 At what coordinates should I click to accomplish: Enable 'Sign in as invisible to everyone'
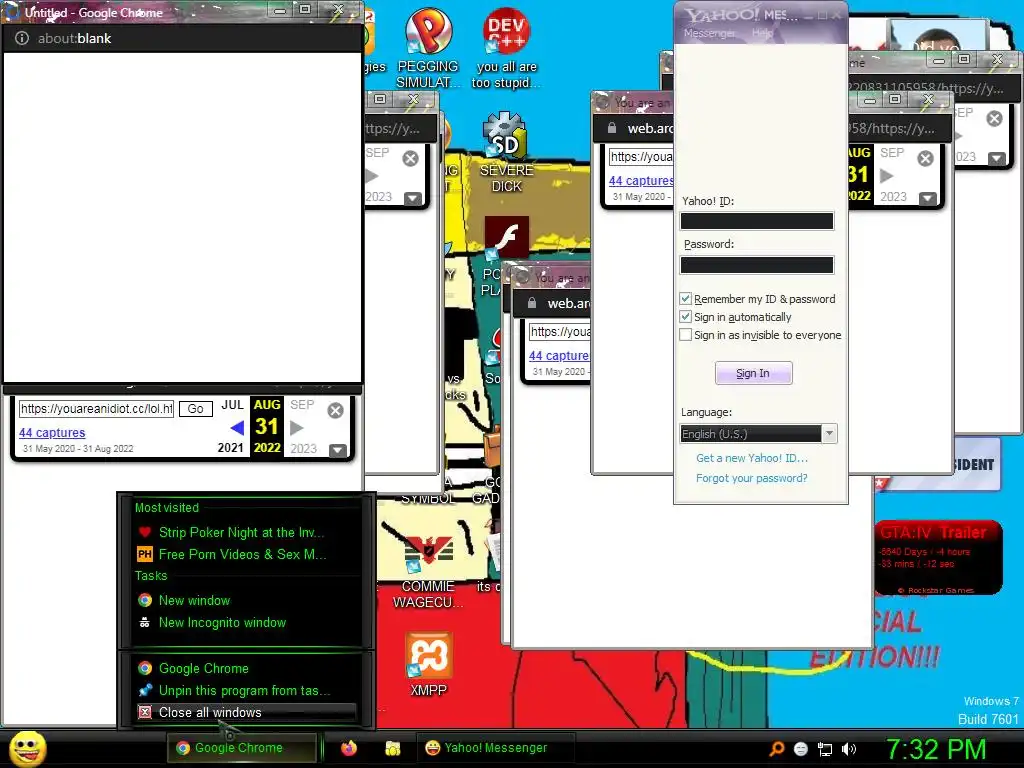pyautogui.click(x=685, y=334)
